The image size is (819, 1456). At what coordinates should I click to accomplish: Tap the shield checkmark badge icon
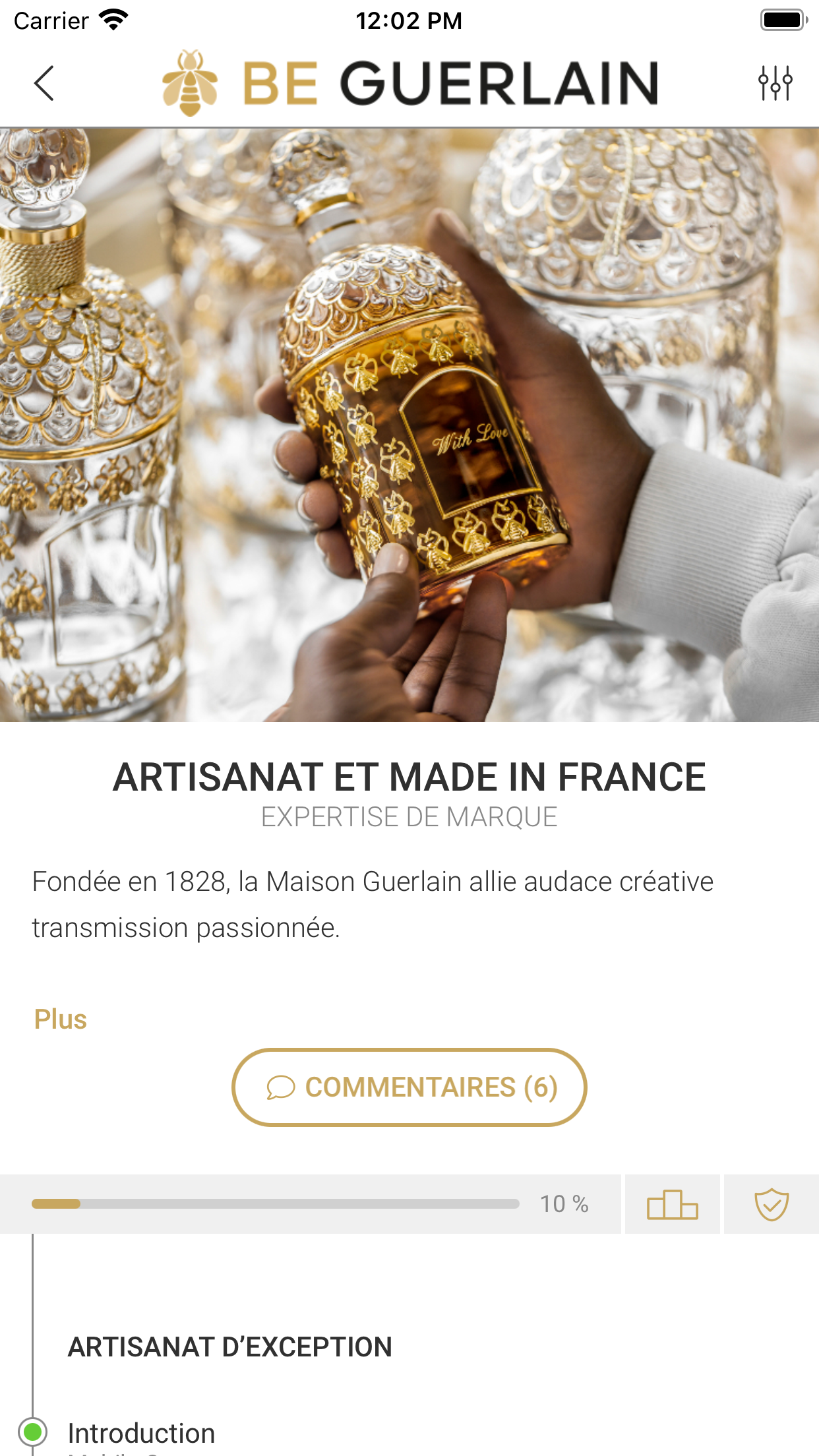(772, 1204)
